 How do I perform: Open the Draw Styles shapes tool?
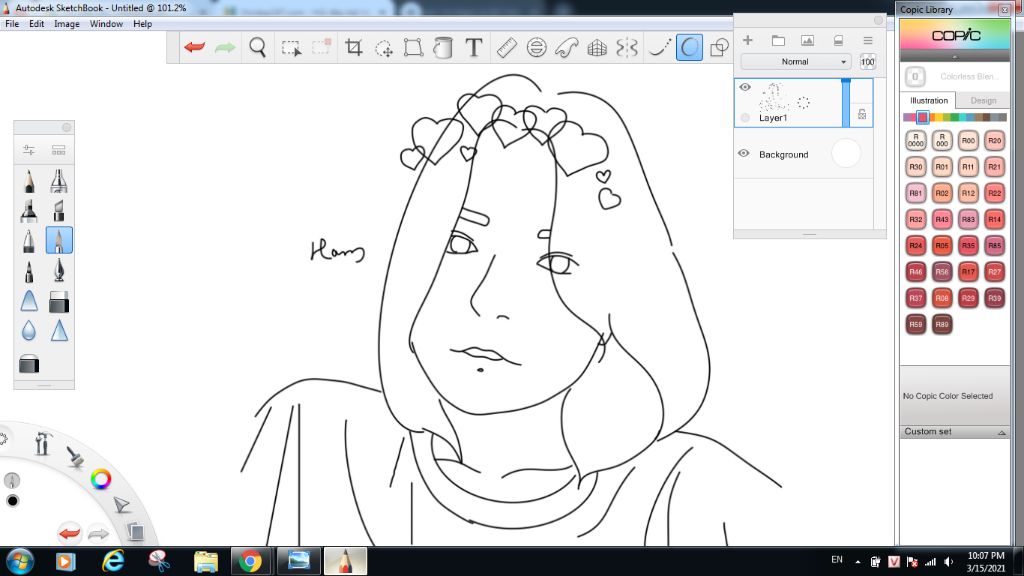(719, 48)
